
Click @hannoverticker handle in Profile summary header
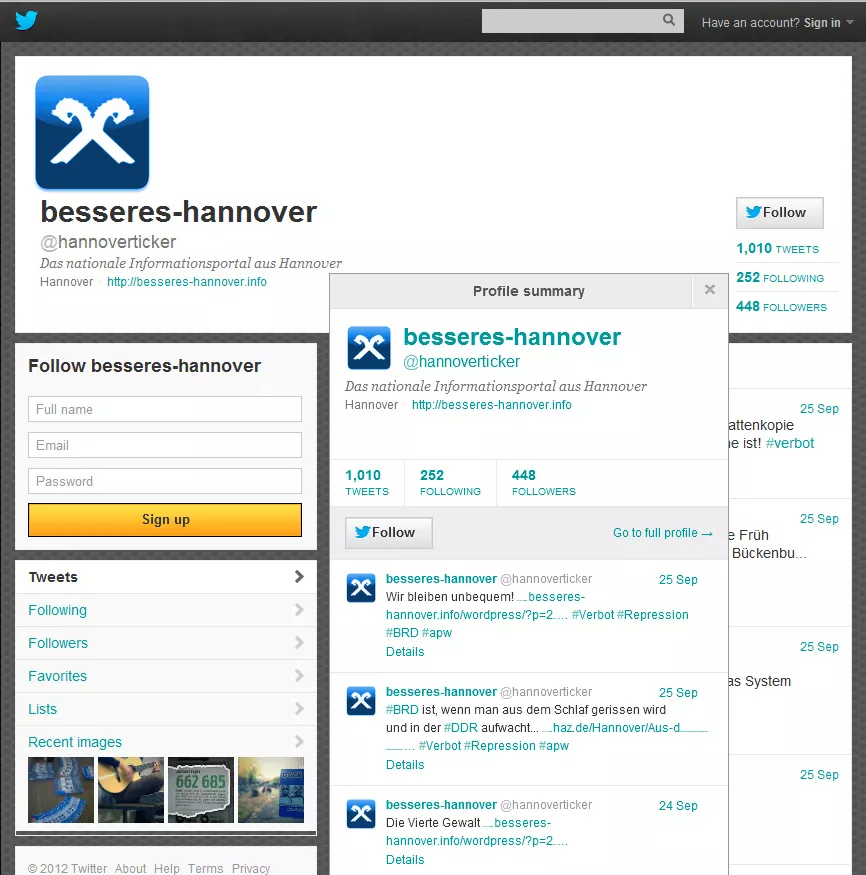pyautogui.click(x=461, y=362)
